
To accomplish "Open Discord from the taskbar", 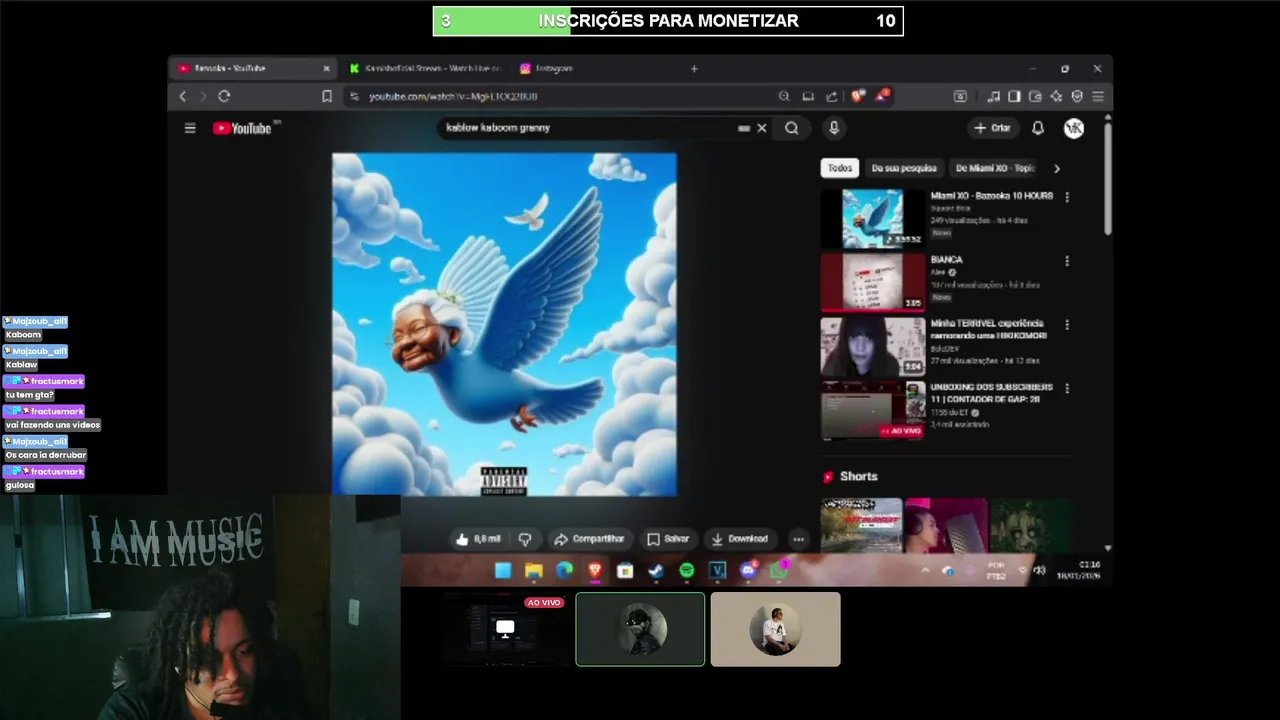I will [x=748, y=571].
